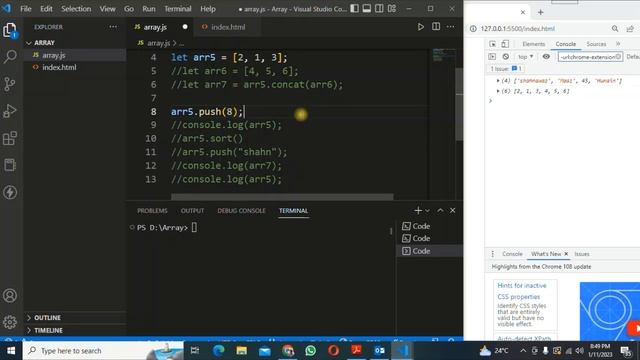This screenshot has width=640, height=360.
Task: Click the console filter input field
Action: (x=590, y=57)
